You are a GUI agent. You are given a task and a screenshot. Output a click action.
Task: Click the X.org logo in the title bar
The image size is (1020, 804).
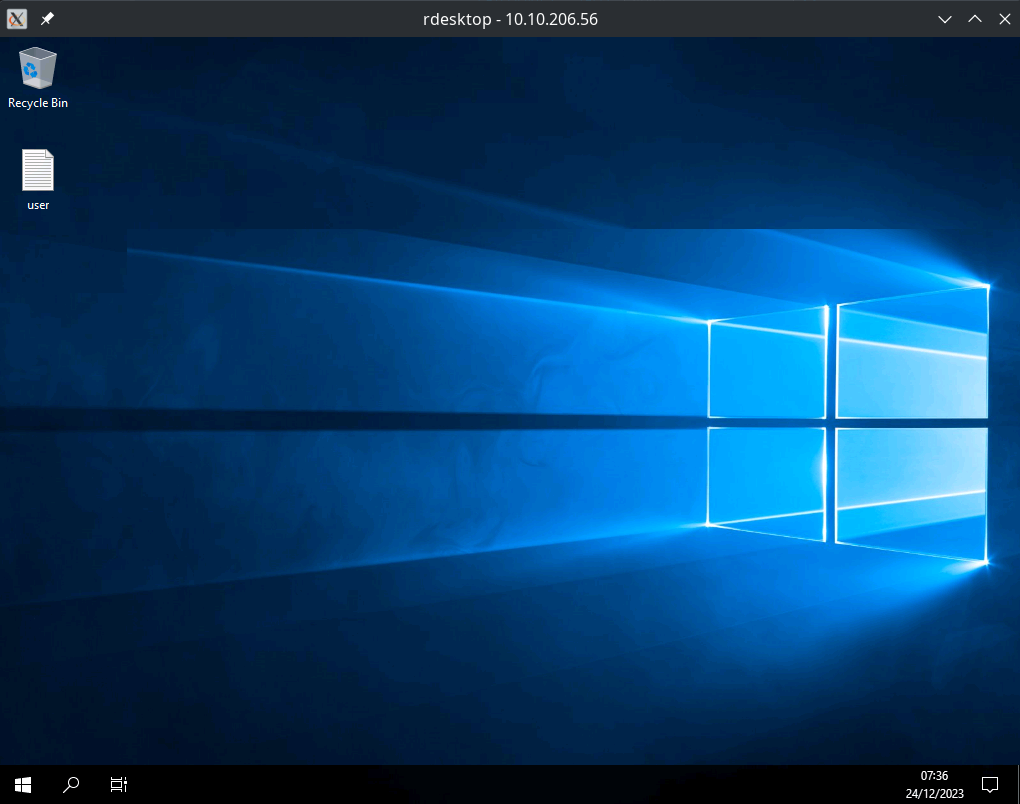pyautogui.click(x=16, y=18)
